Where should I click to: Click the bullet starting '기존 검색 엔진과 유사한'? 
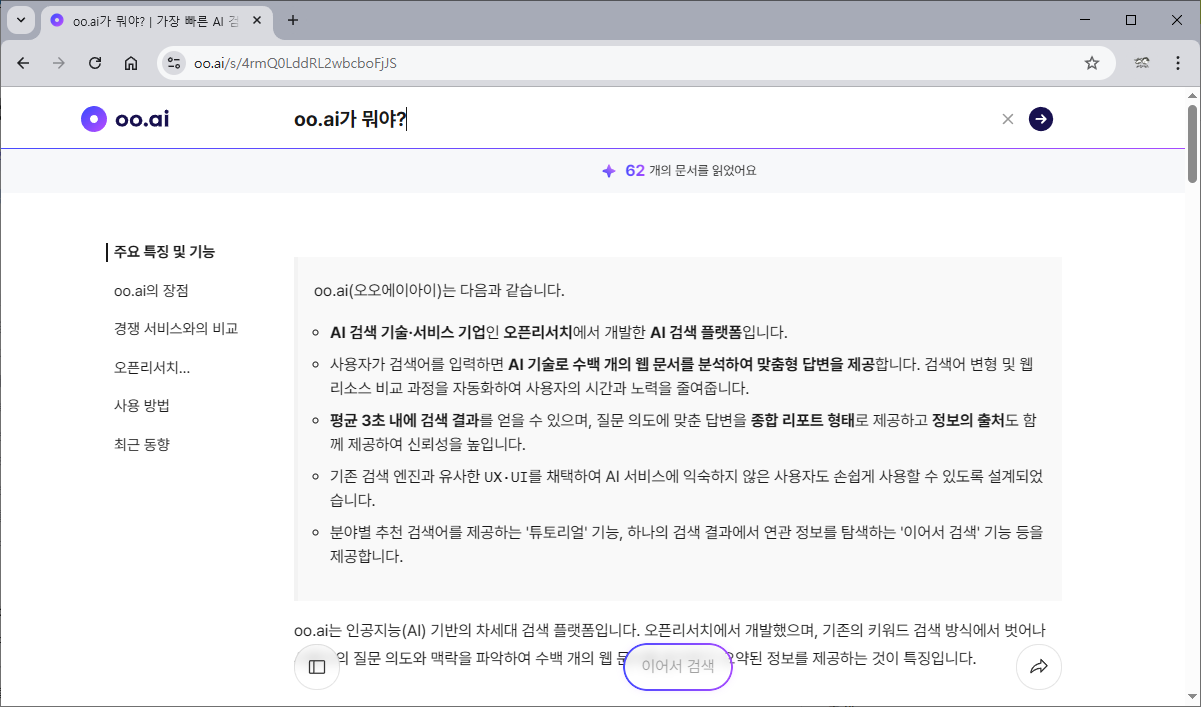click(686, 488)
